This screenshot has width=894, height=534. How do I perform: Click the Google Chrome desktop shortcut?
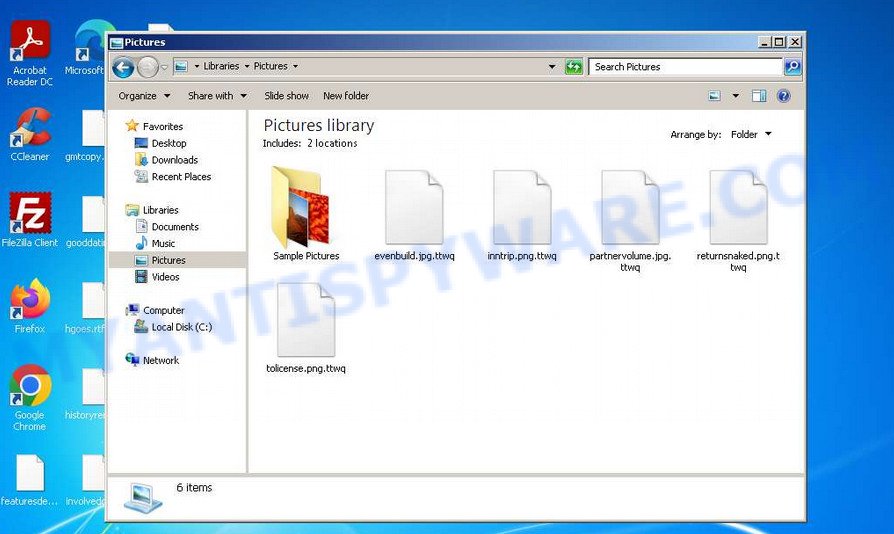click(30, 398)
